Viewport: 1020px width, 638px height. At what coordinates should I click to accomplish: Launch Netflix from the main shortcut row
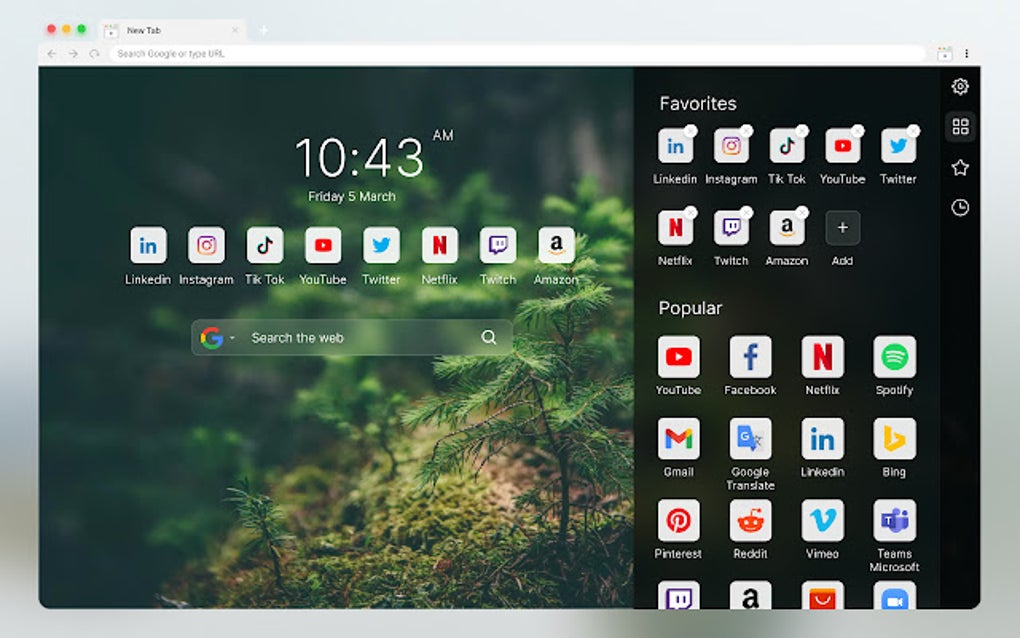[x=439, y=246]
